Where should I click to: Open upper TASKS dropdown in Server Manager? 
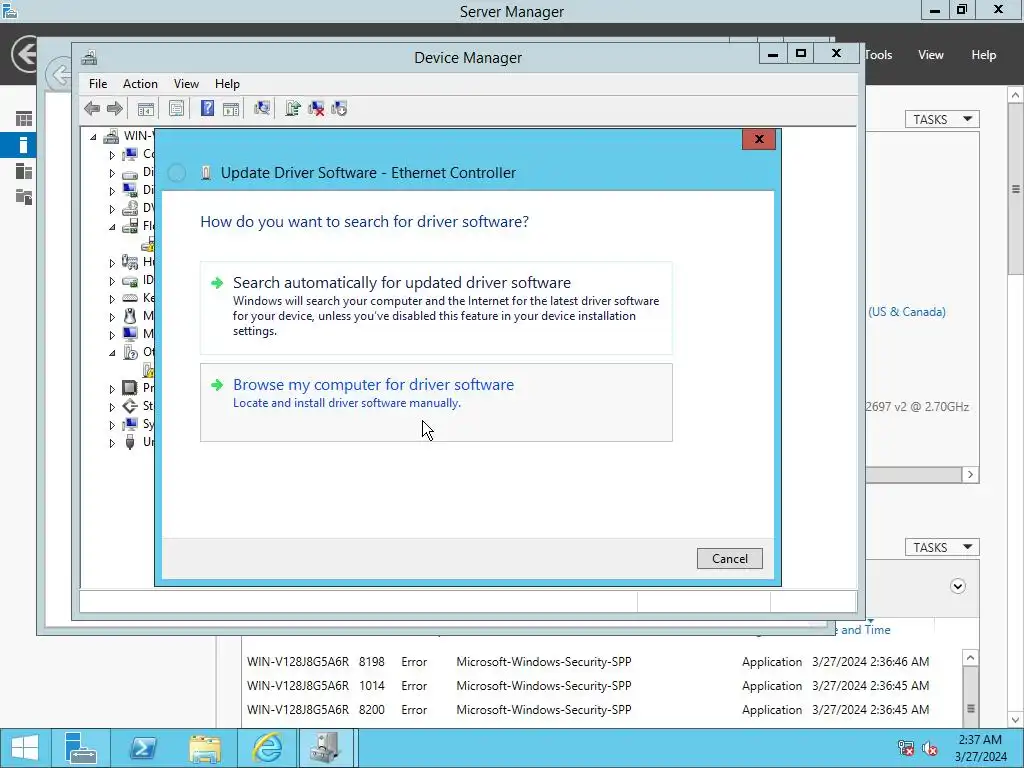coord(942,119)
